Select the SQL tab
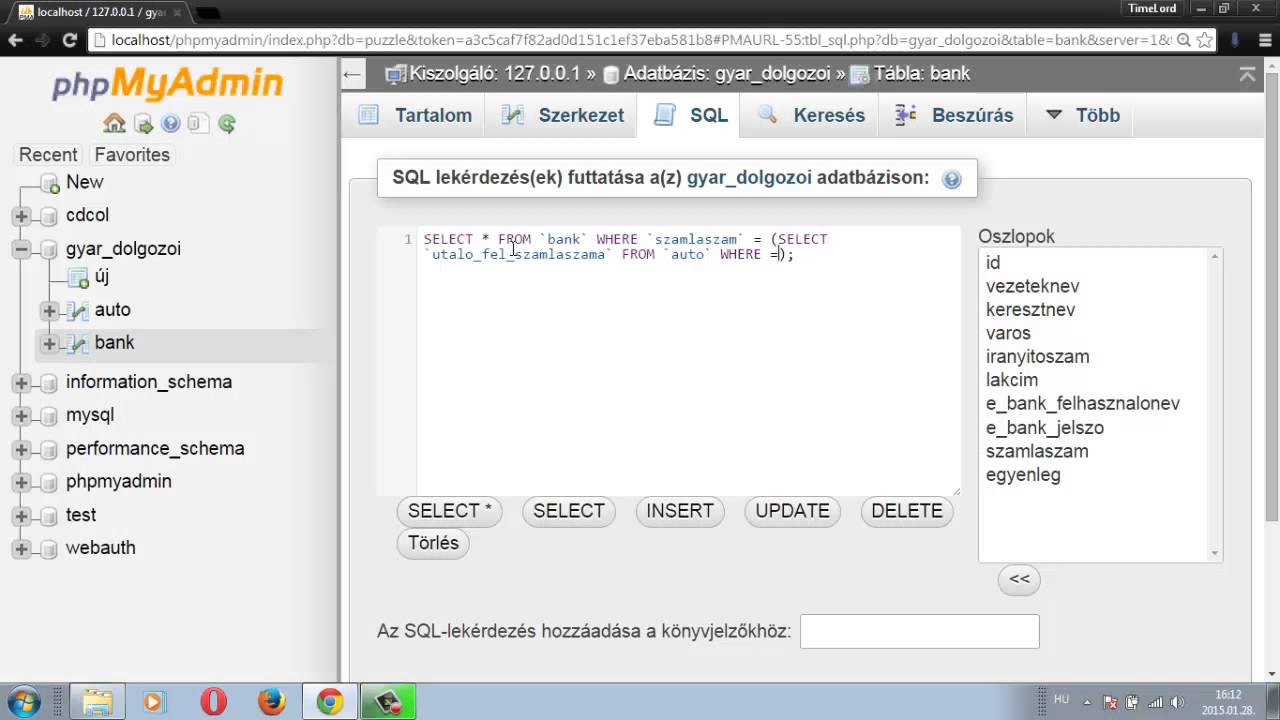This screenshot has height=720, width=1280. (x=691, y=115)
